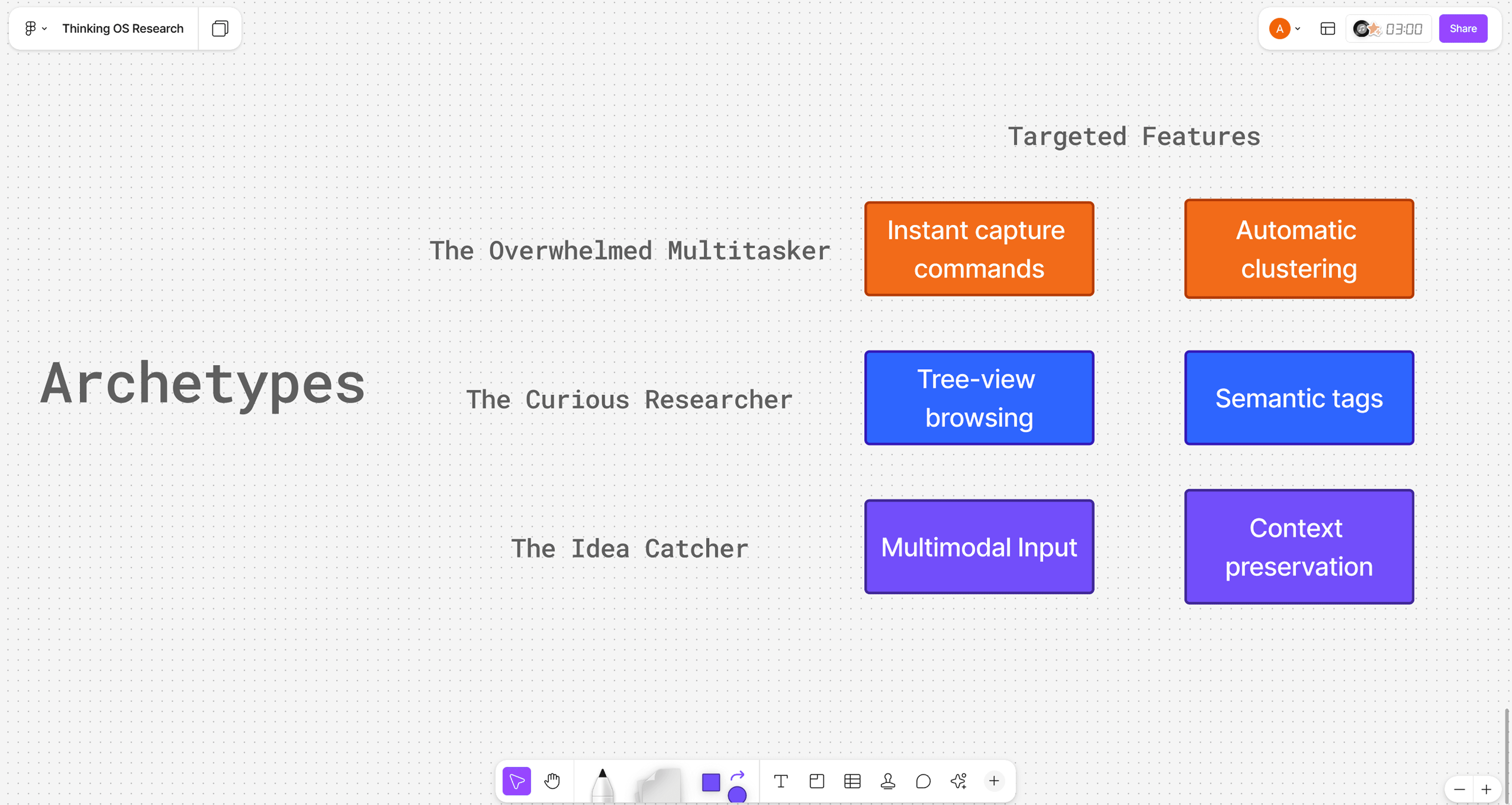The height and width of the screenshot is (805, 1512).
Task: Click the purple Share button
Action: point(1463,28)
